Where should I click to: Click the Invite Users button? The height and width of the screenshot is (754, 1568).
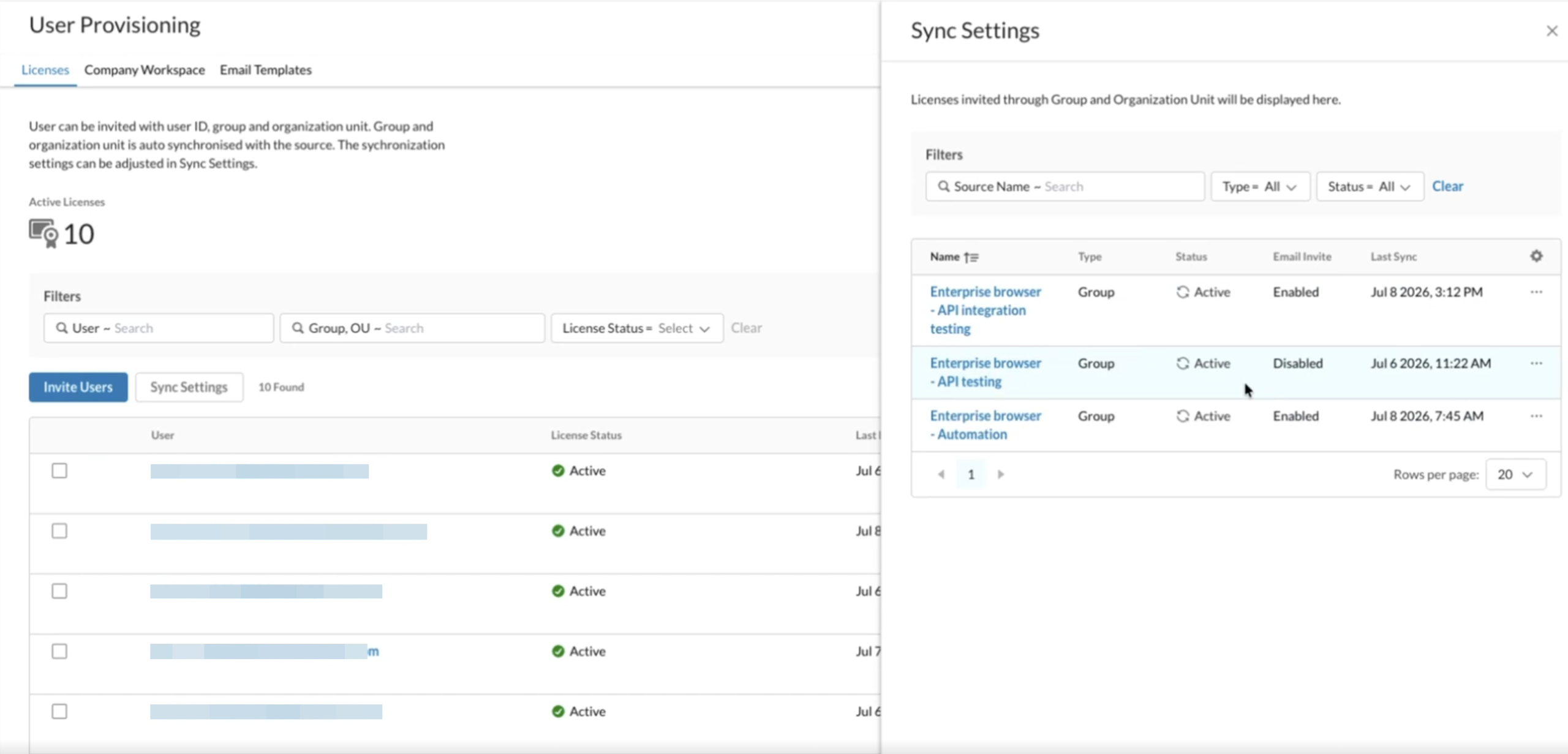pos(78,387)
